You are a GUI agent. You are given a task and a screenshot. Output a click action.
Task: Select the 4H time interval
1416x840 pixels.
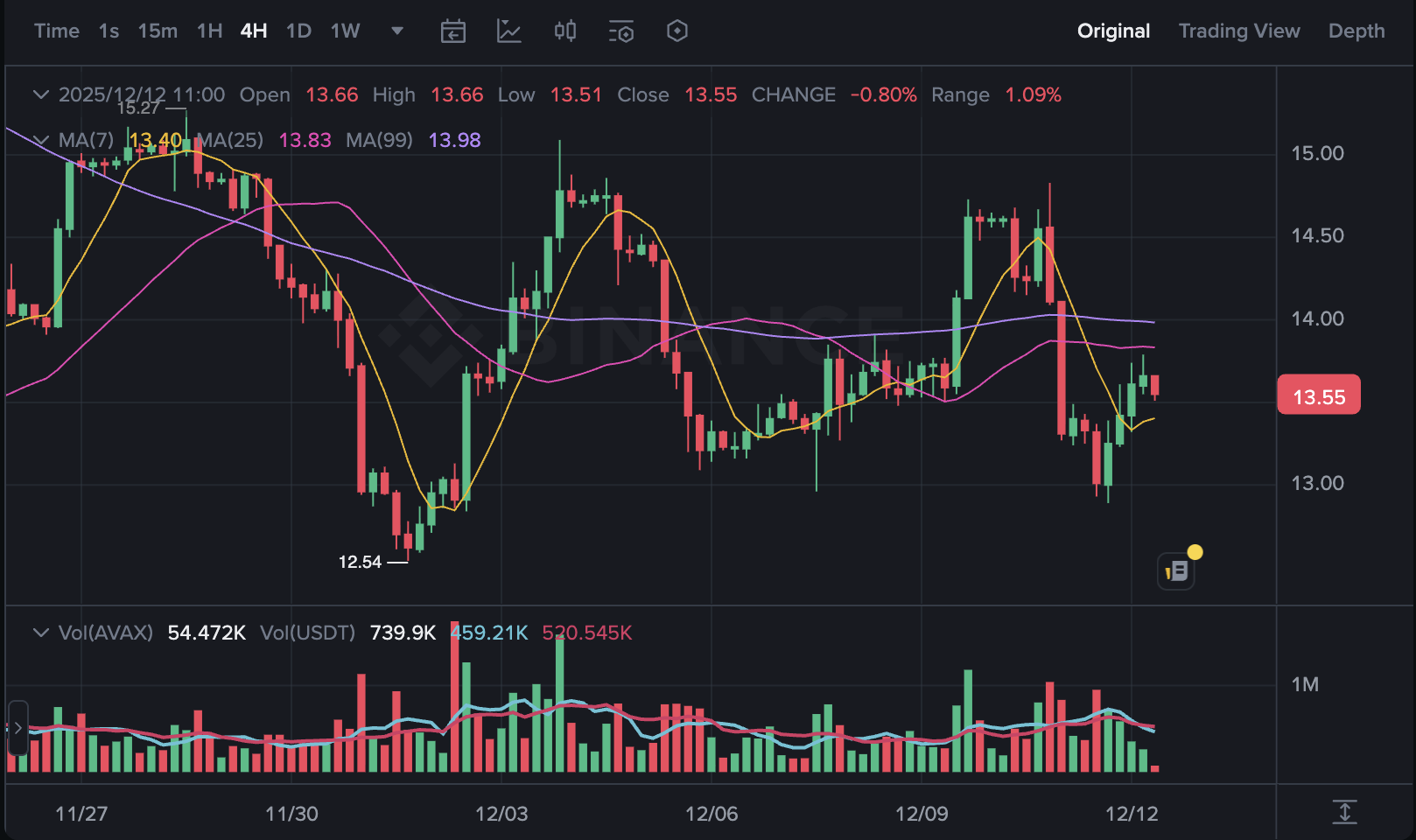click(x=254, y=31)
